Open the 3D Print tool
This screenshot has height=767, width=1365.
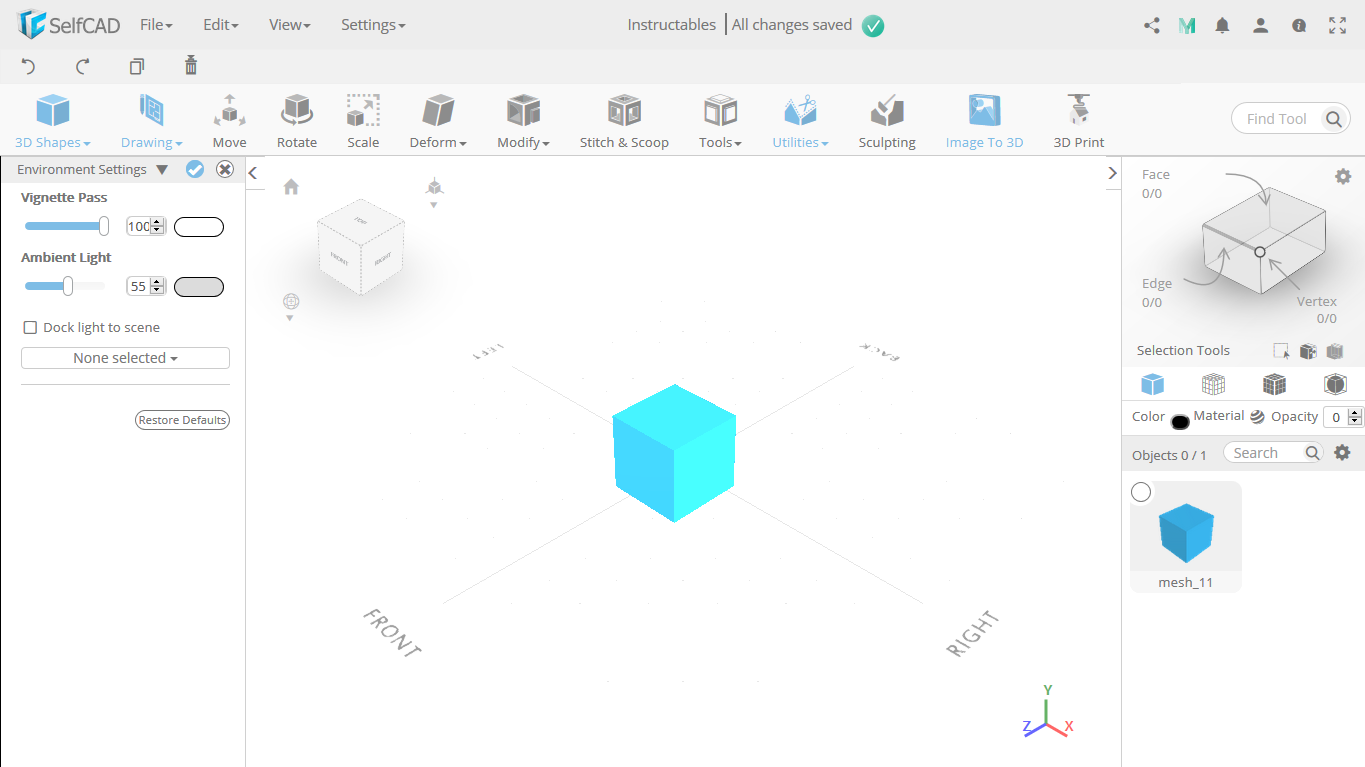tap(1079, 121)
